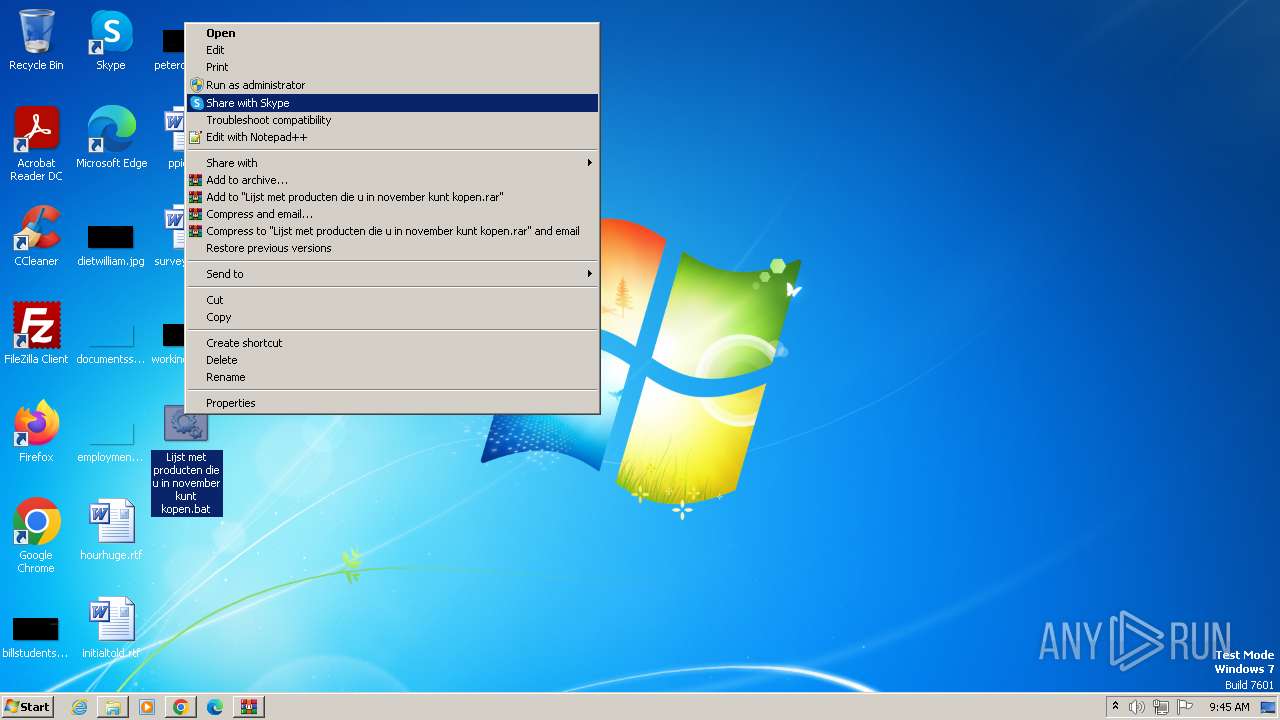The image size is (1280, 720).
Task: Select Restore previous versions
Action: pos(392,248)
